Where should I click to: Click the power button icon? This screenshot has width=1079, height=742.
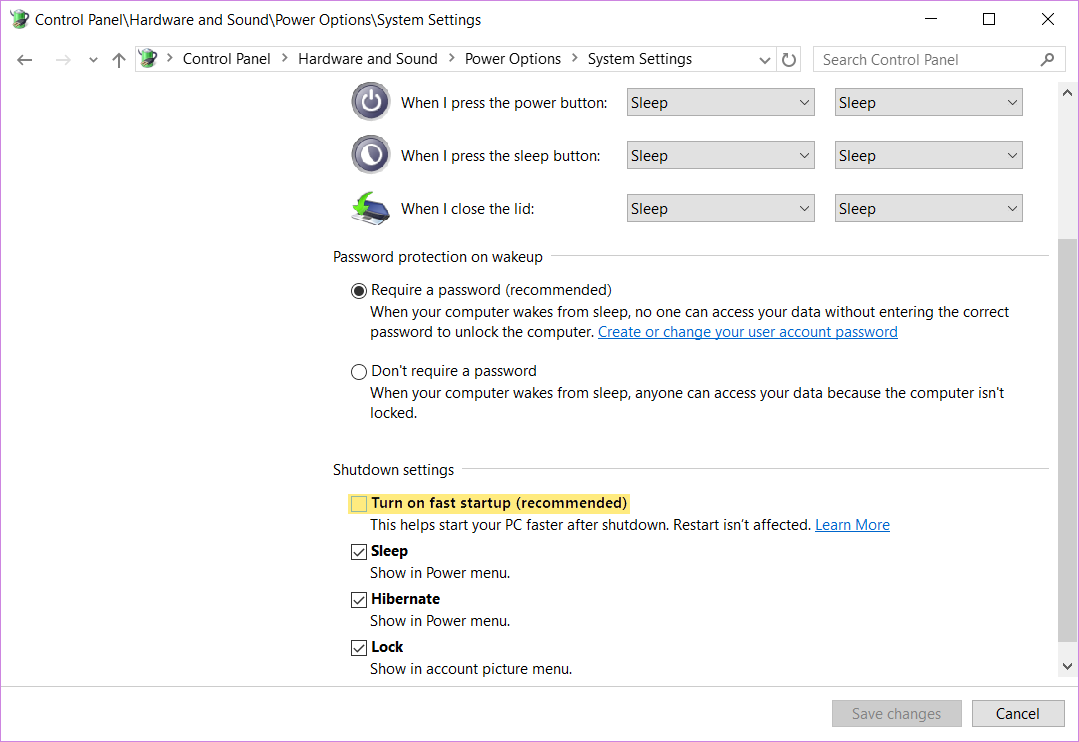(370, 102)
